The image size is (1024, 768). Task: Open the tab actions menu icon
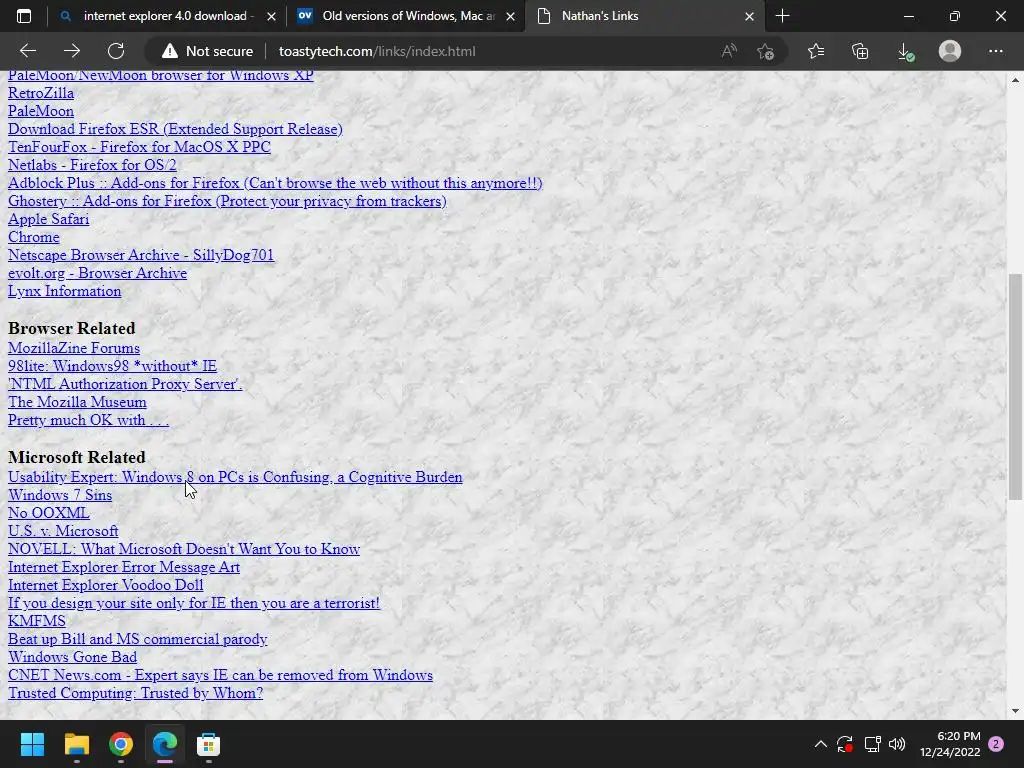pyautogui.click(x=24, y=16)
